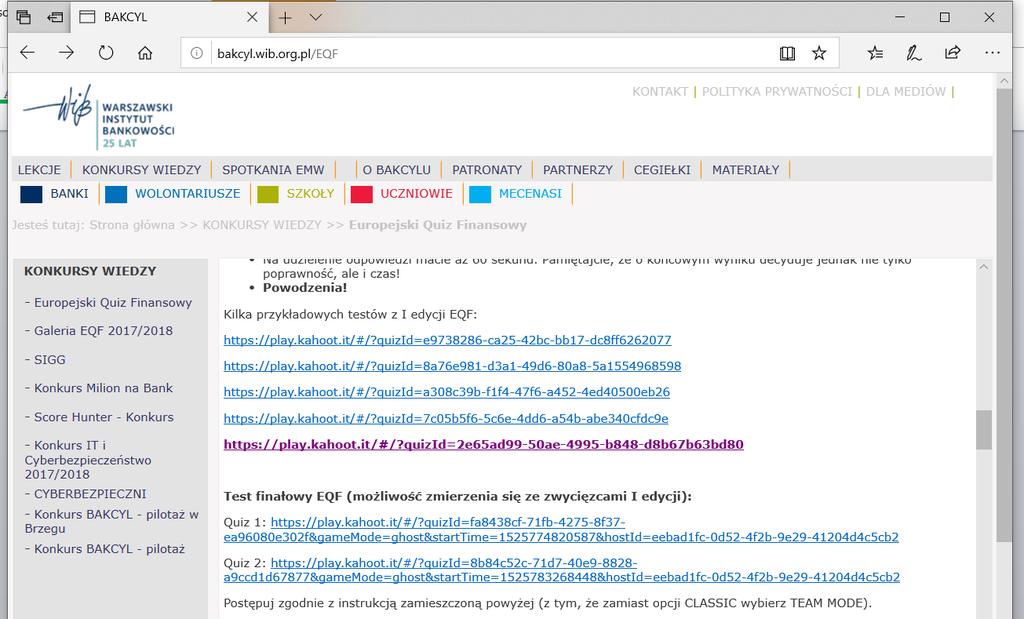
Task: Open SIGG in the sidebar
Action: [x=50, y=359]
